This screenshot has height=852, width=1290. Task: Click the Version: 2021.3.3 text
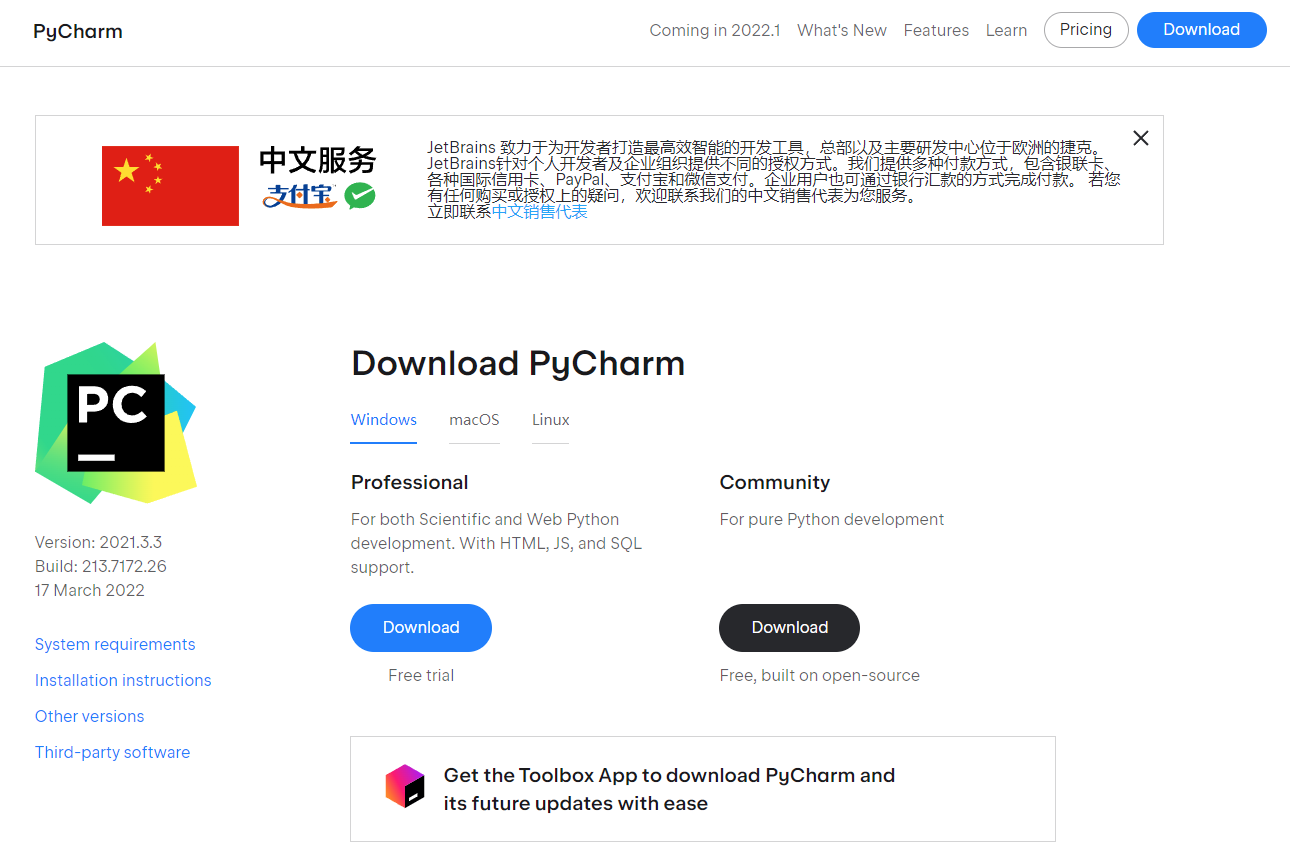point(98,543)
